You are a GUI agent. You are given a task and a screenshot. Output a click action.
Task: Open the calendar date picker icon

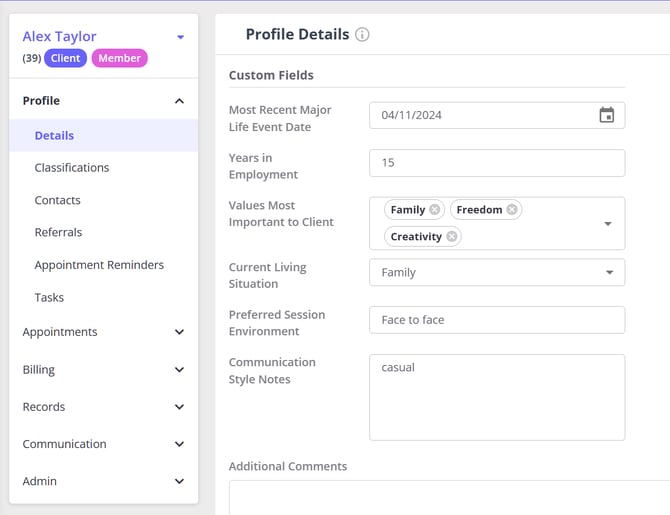click(606, 115)
